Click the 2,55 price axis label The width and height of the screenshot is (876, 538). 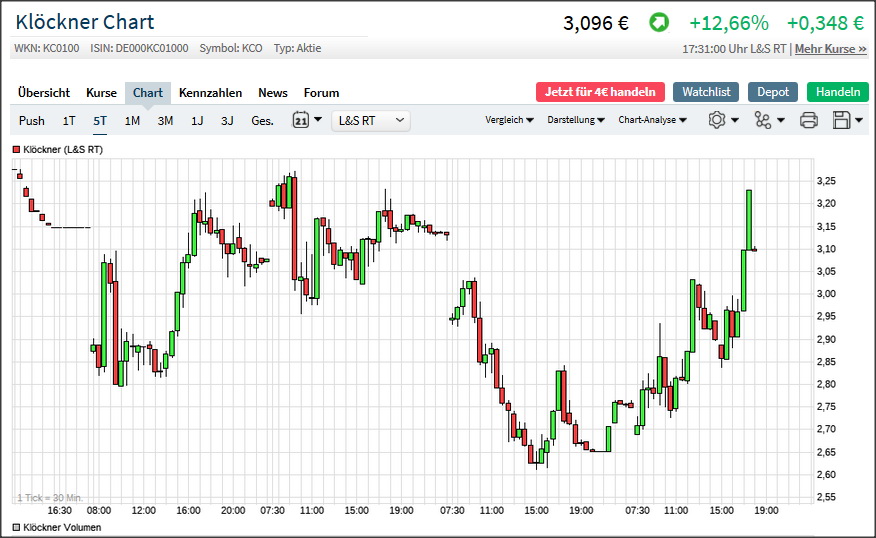[826, 497]
